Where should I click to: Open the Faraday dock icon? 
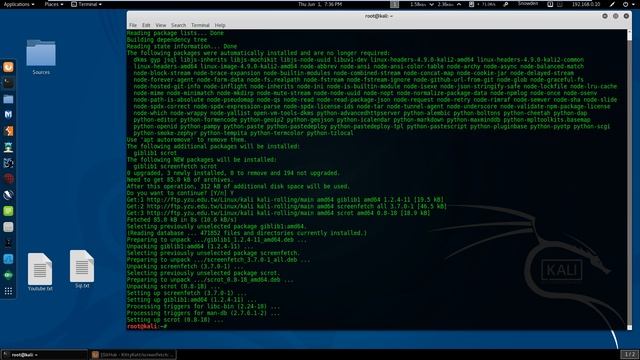[8, 195]
